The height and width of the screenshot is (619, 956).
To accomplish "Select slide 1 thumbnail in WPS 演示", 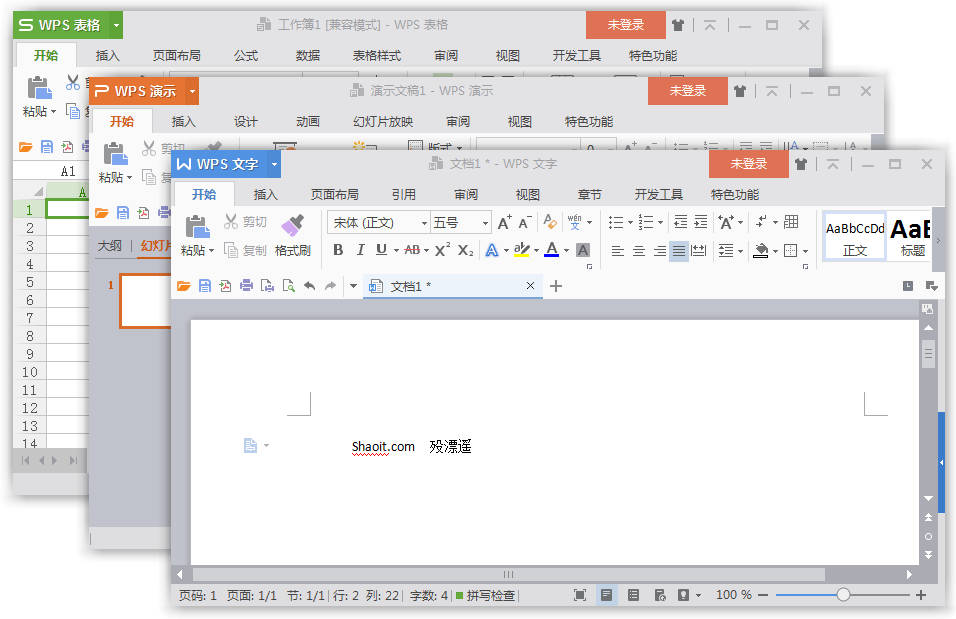I will [146, 301].
